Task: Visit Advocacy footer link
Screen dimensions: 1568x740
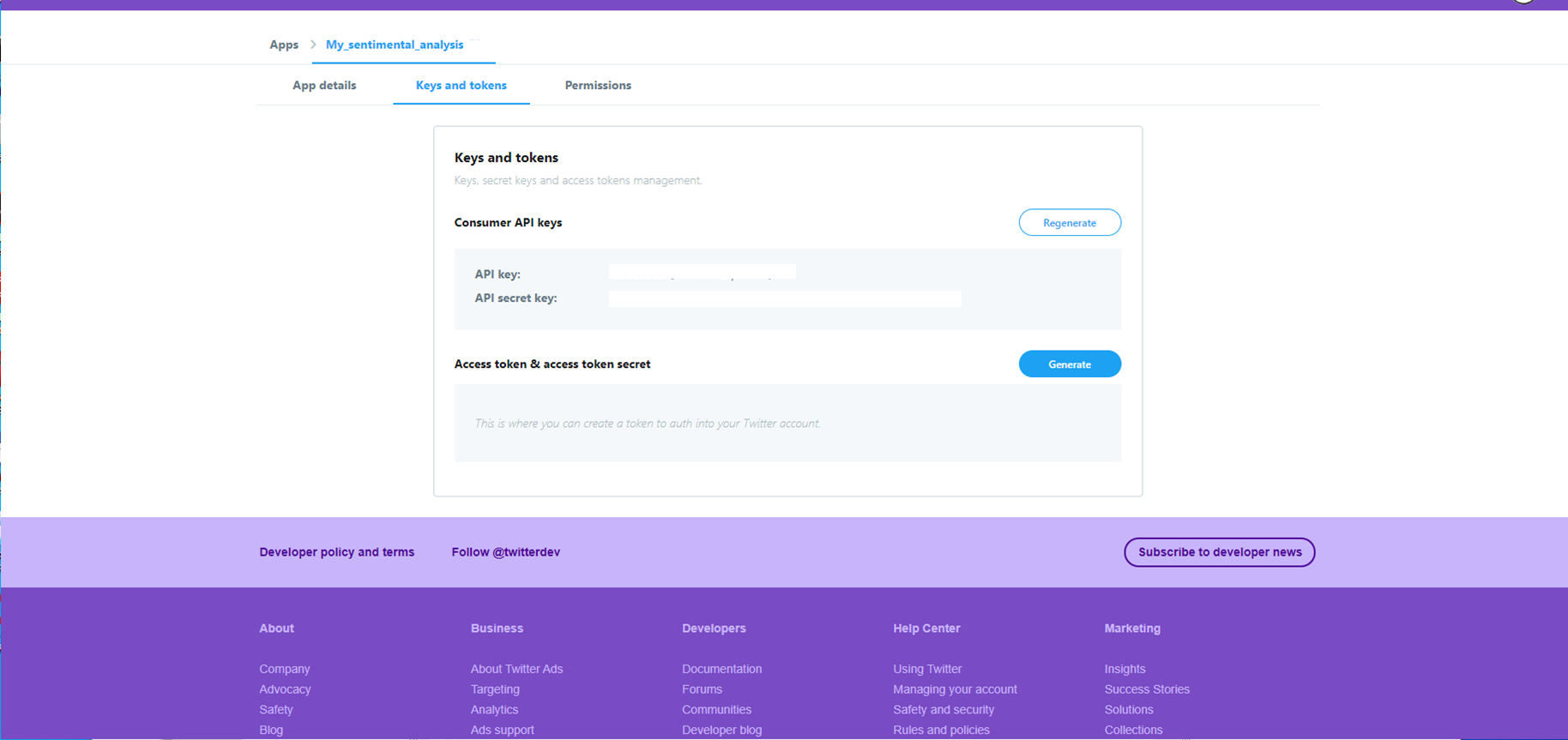Action: pos(285,689)
